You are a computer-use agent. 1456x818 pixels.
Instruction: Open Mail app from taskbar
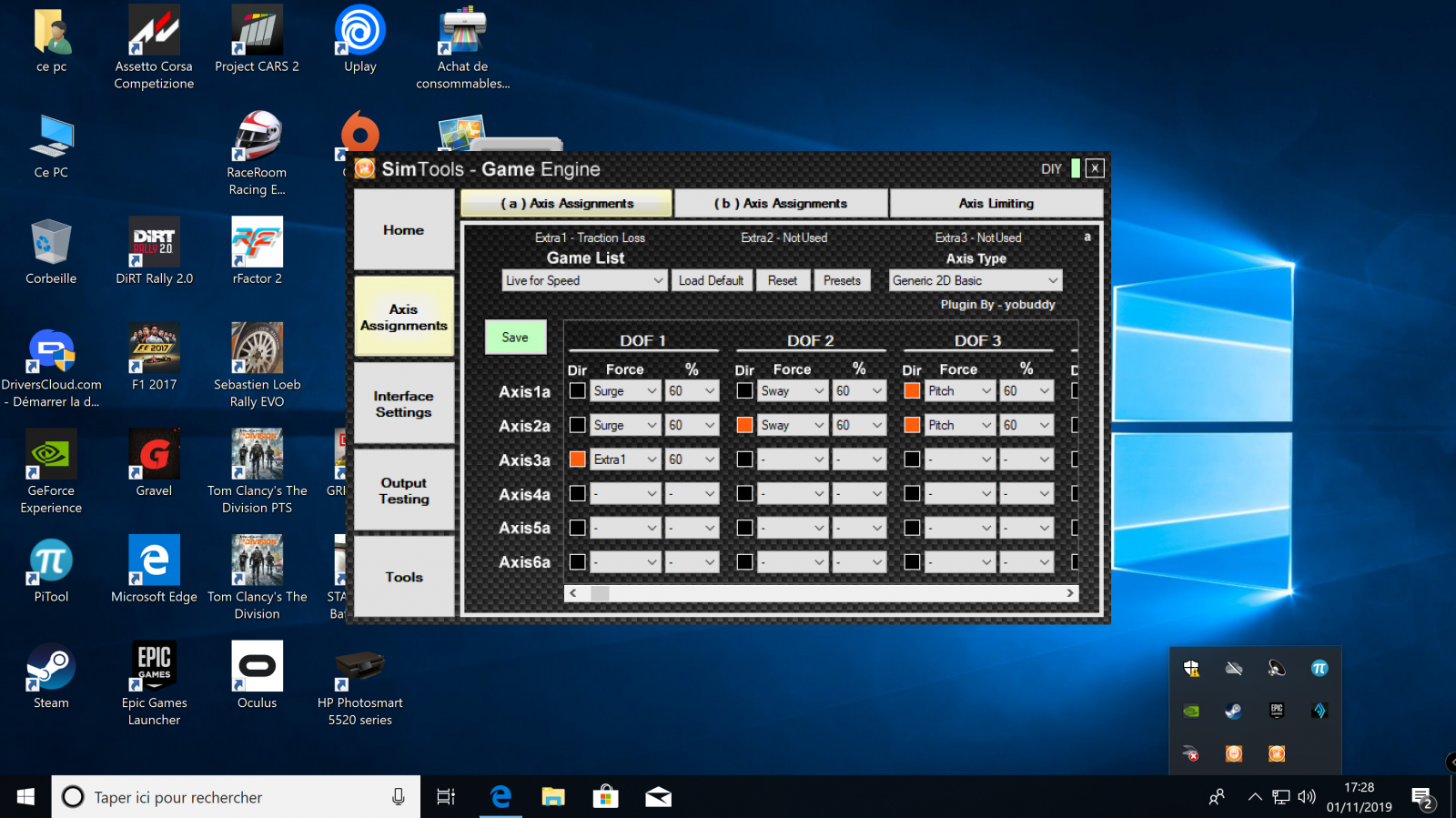tap(658, 797)
